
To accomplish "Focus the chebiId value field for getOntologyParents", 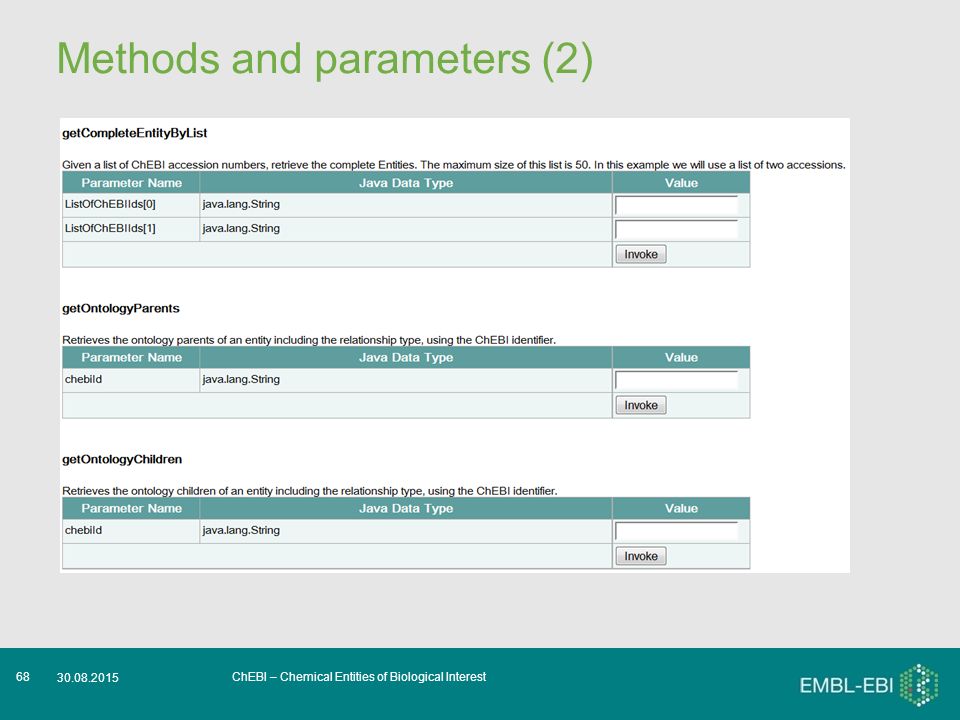I will [x=676, y=380].
